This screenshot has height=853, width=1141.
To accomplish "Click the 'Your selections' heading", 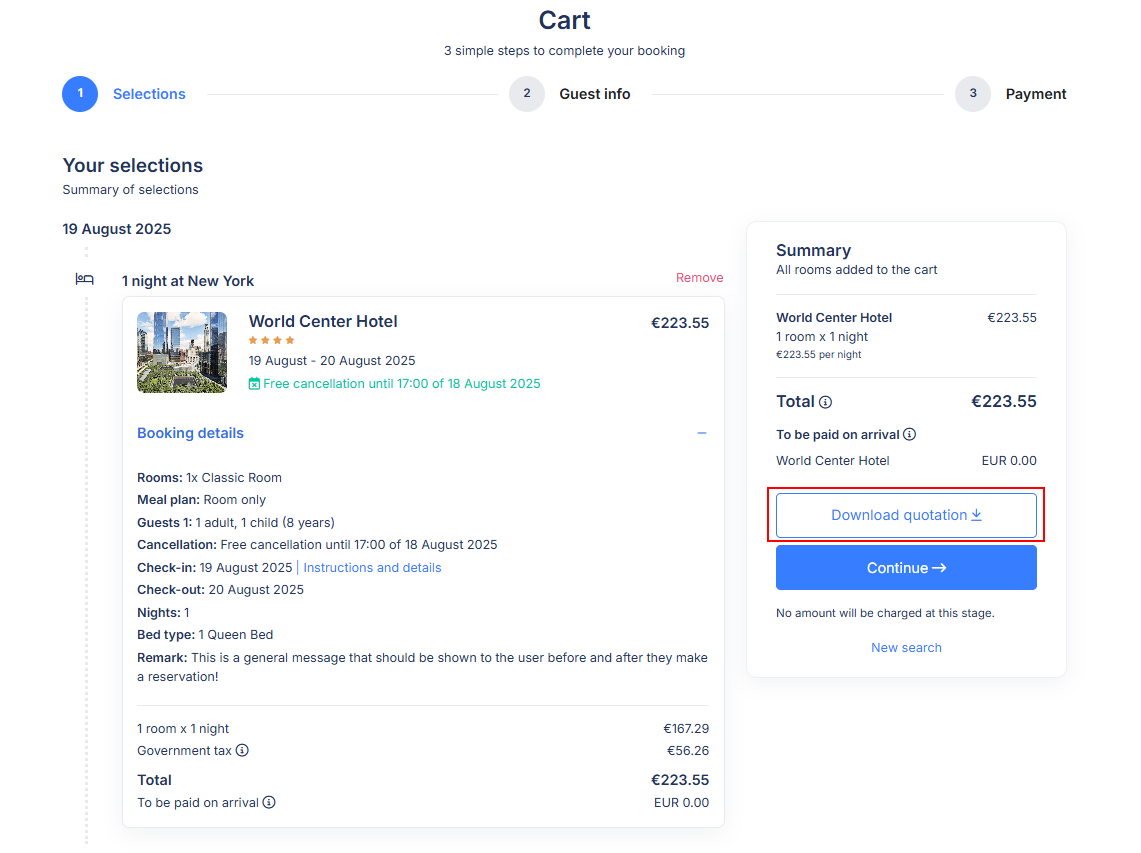I will tap(132, 166).
